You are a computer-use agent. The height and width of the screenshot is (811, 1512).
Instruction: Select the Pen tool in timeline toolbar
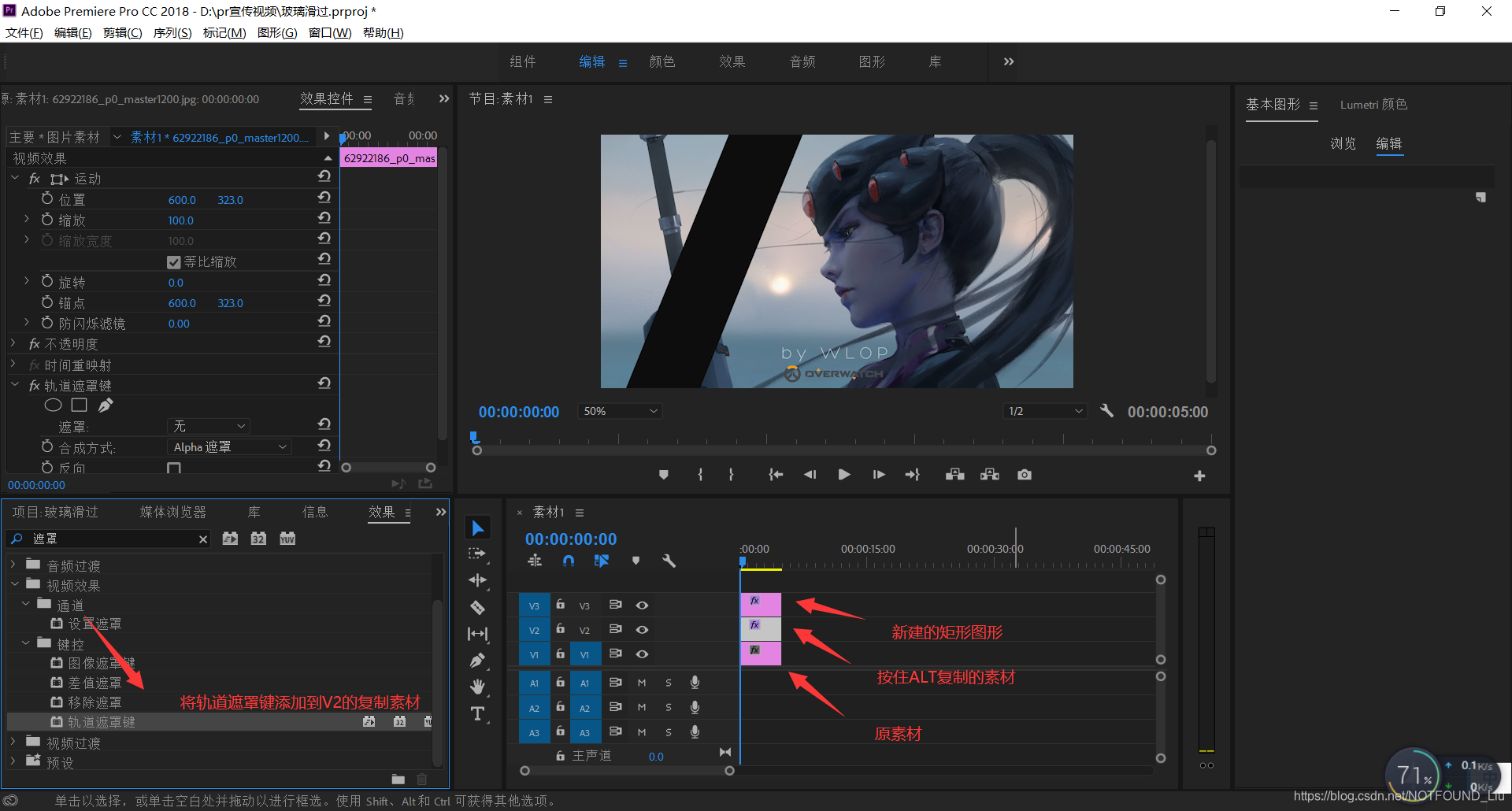[x=477, y=661]
